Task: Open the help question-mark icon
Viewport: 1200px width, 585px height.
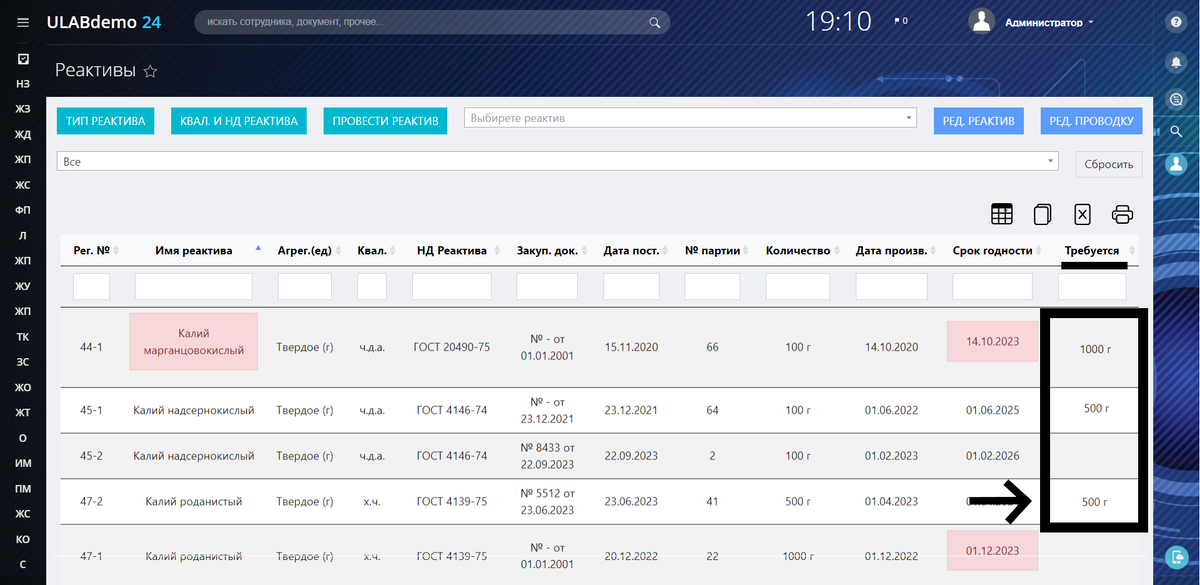Action: coord(1176,22)
